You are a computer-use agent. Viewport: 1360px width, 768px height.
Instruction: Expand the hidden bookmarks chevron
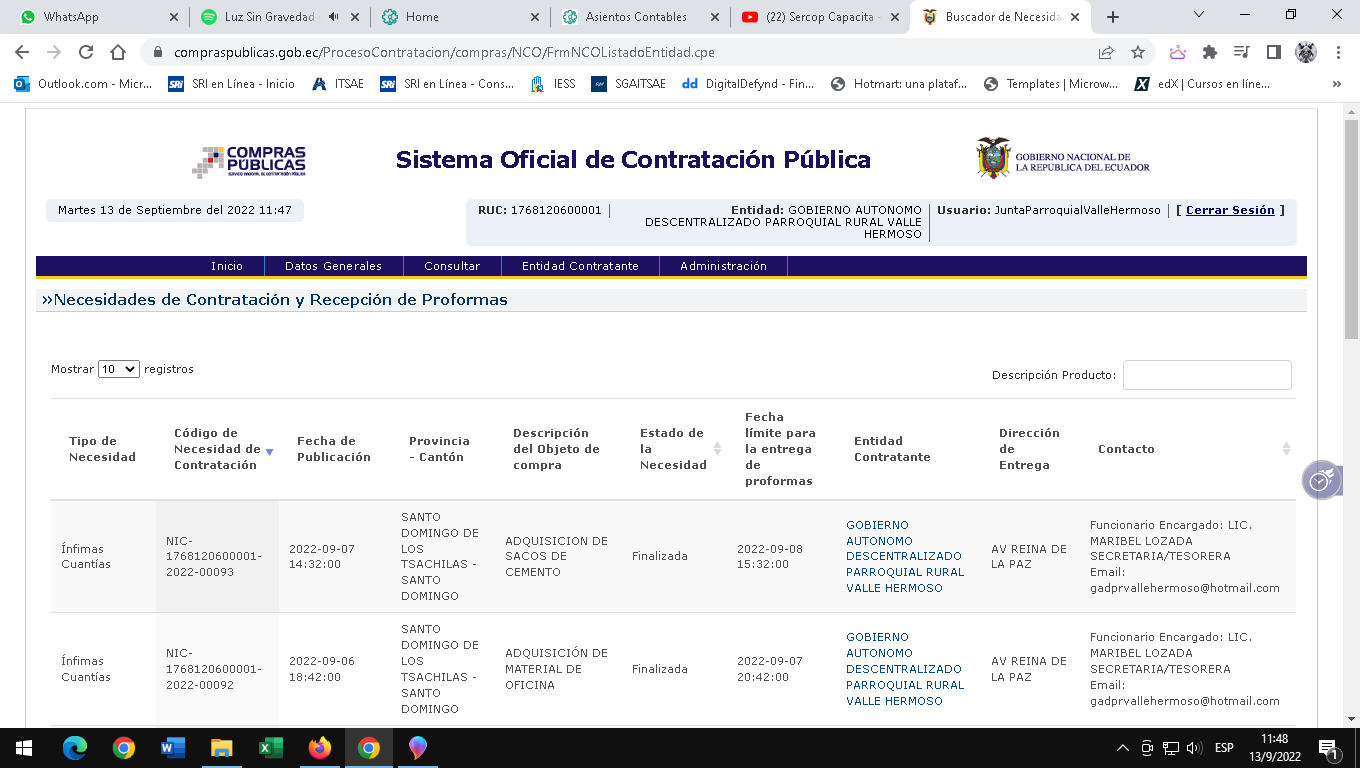[1336, 84]
